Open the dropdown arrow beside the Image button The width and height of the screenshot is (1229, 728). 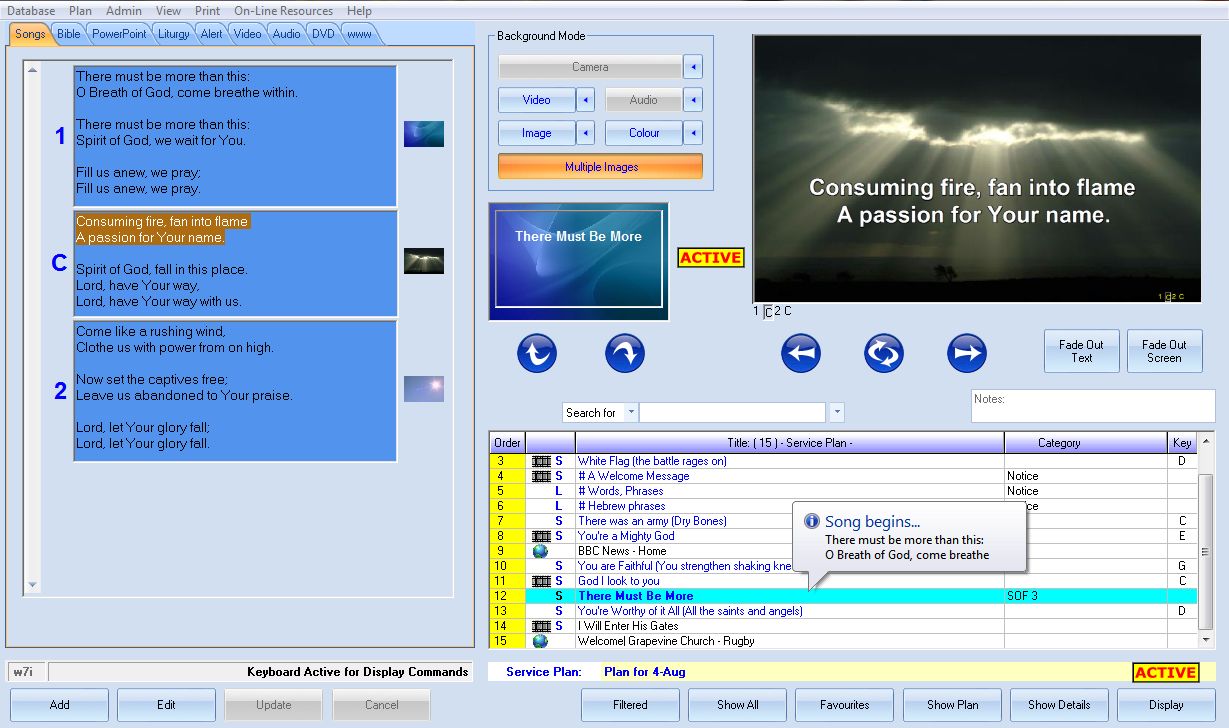coord(587,132)
